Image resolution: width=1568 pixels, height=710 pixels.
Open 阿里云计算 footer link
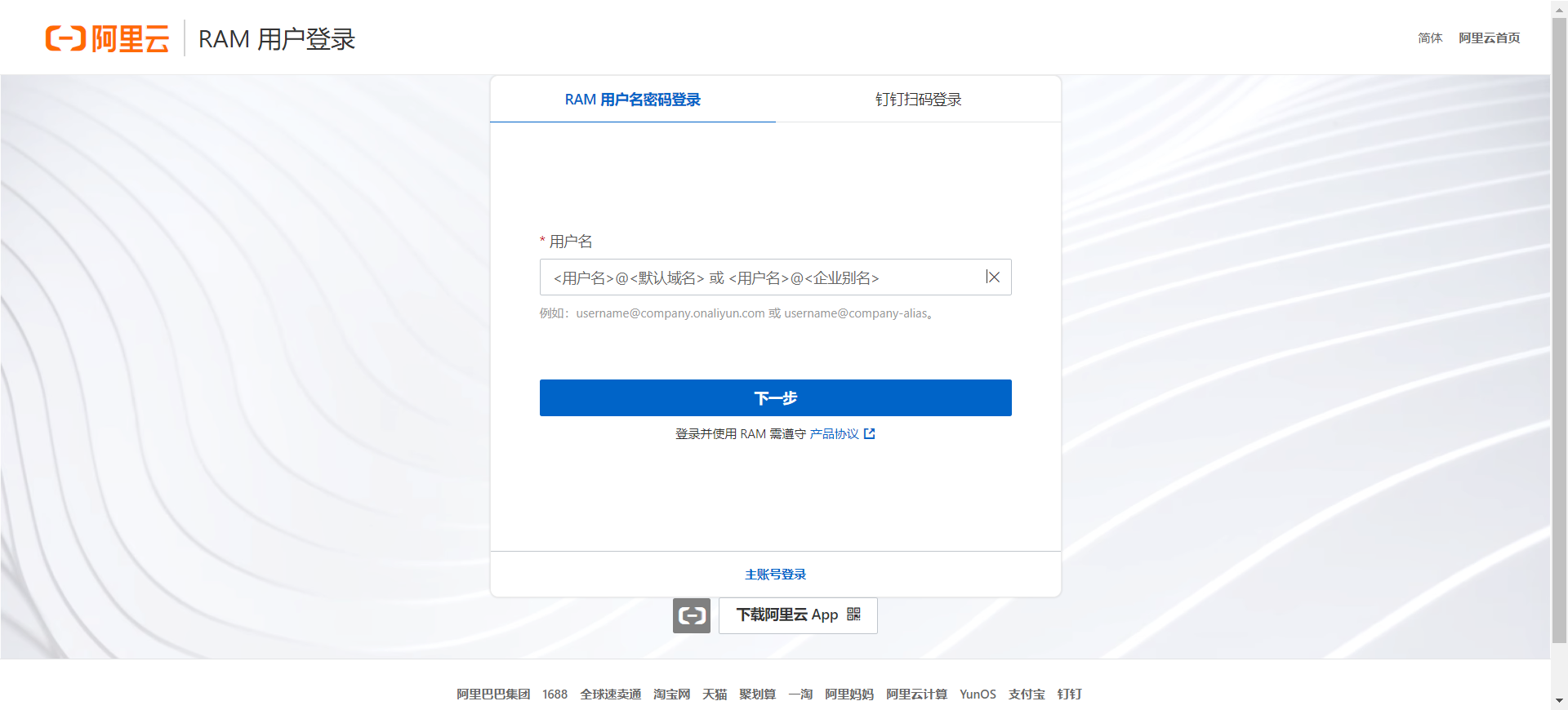coord(917,694)
